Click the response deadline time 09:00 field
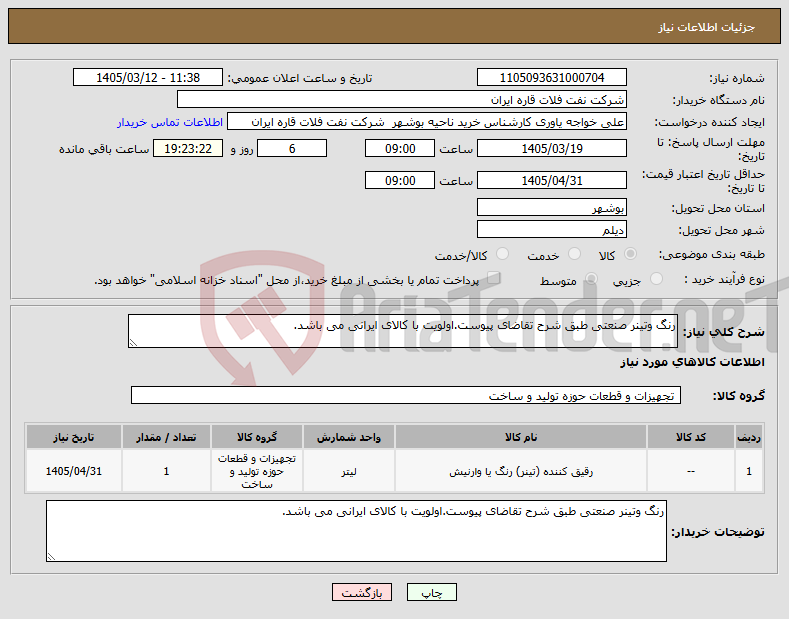The image size is (789, 619). pyautogui.click(x=400, y=148)
